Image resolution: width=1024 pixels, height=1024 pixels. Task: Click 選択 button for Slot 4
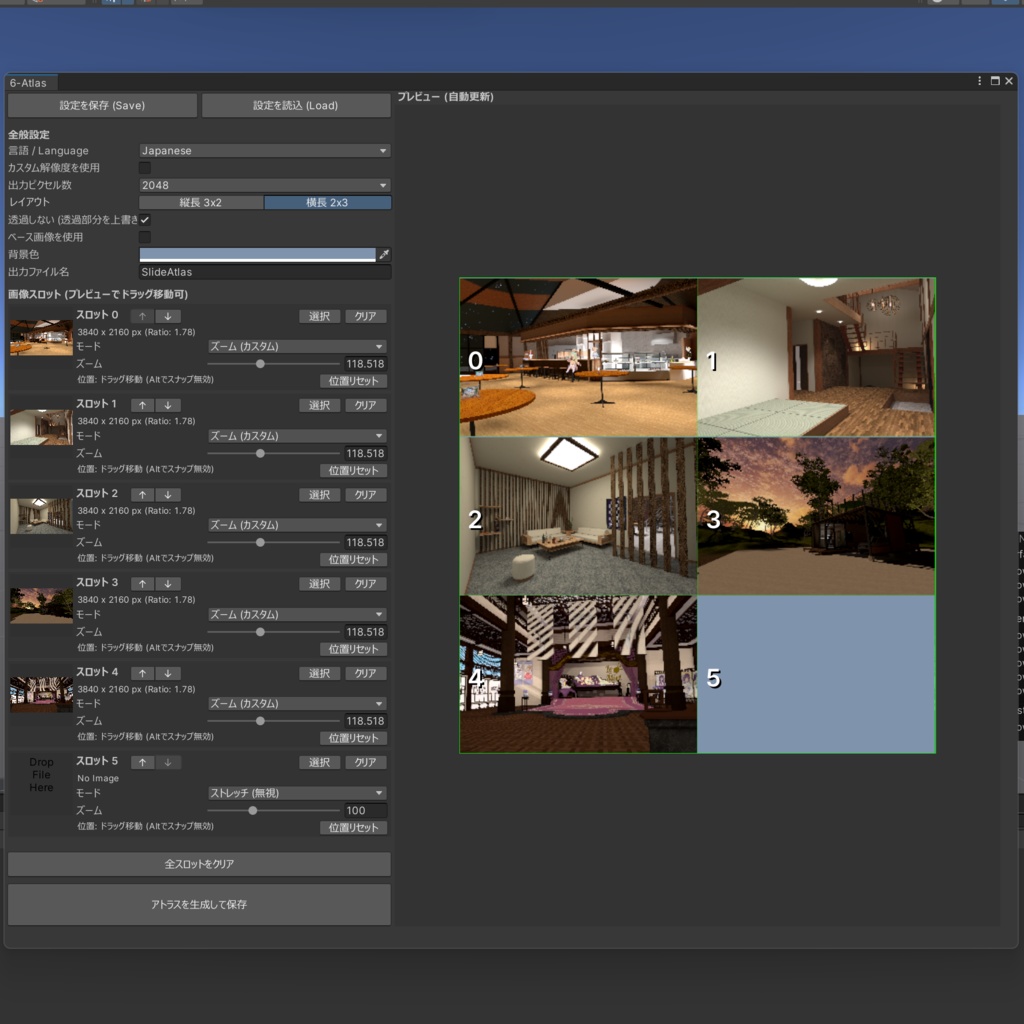(x=319, y=673)
